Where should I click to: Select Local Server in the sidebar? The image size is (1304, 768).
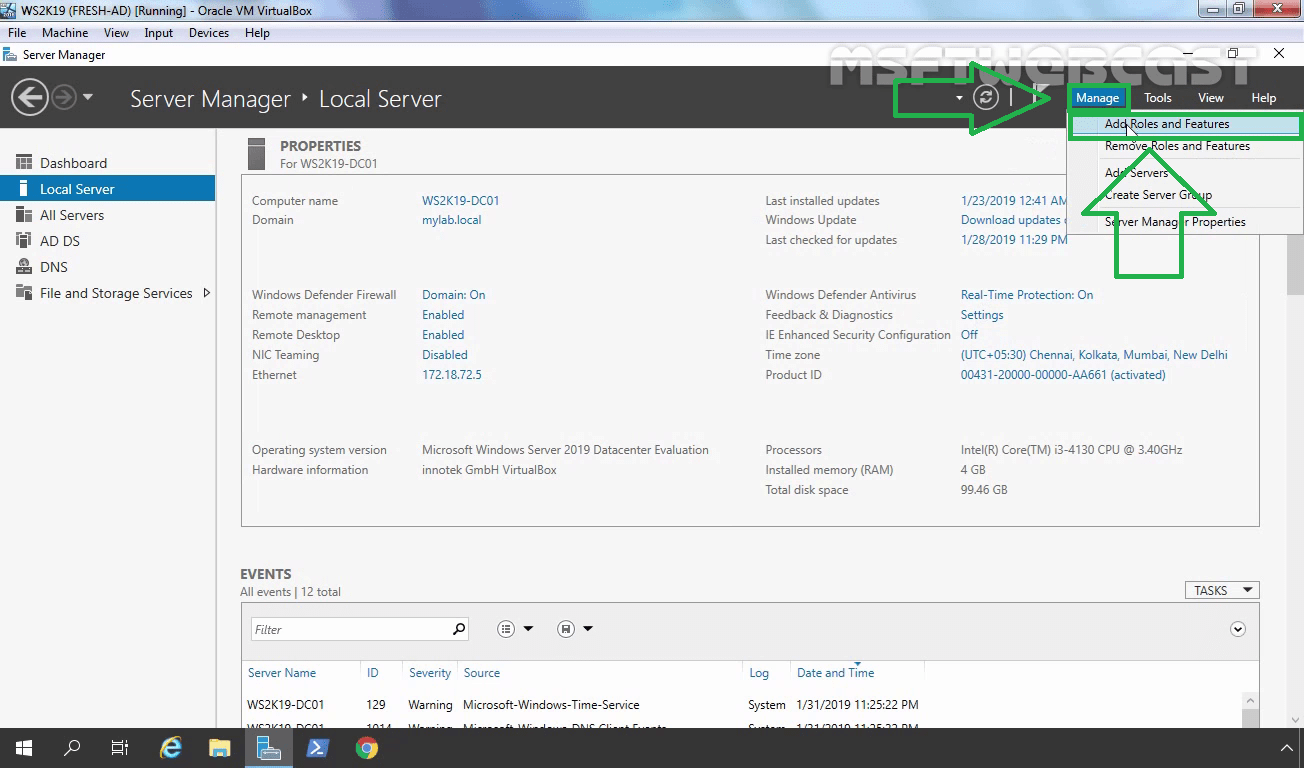pos(107,189)
